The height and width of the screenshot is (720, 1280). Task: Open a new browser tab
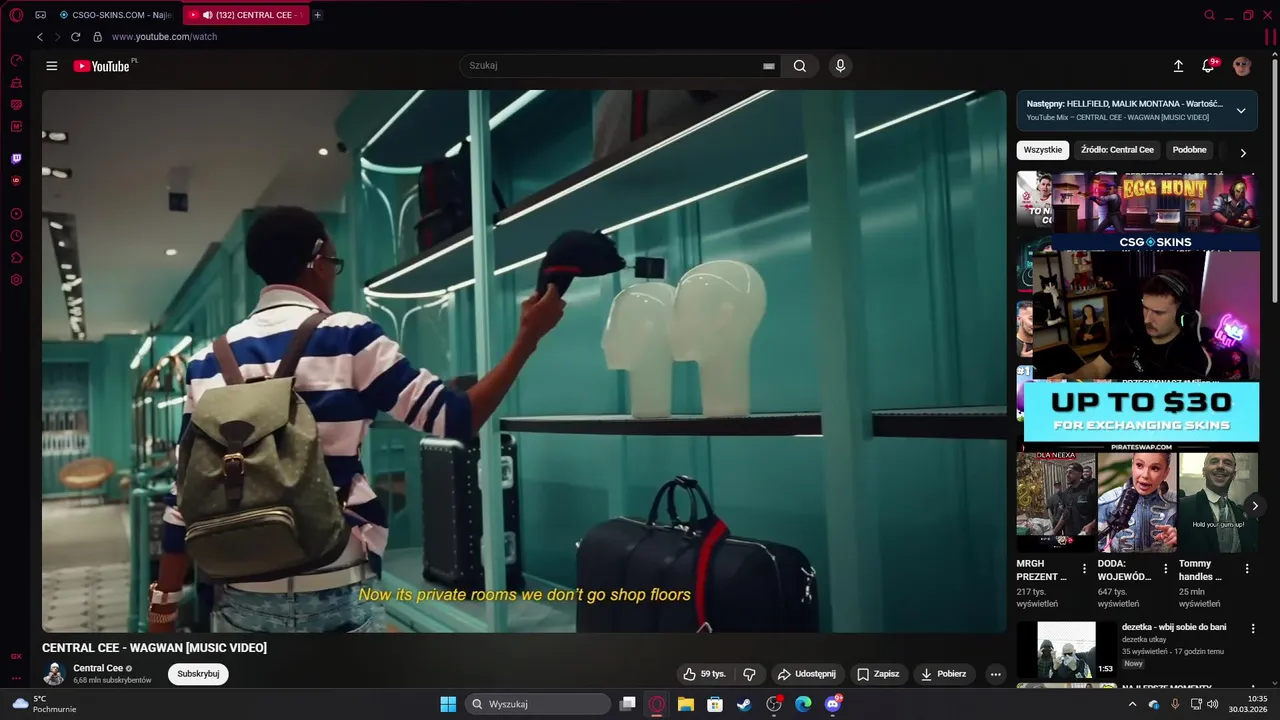pyautogui.click(x=318, y=15)
